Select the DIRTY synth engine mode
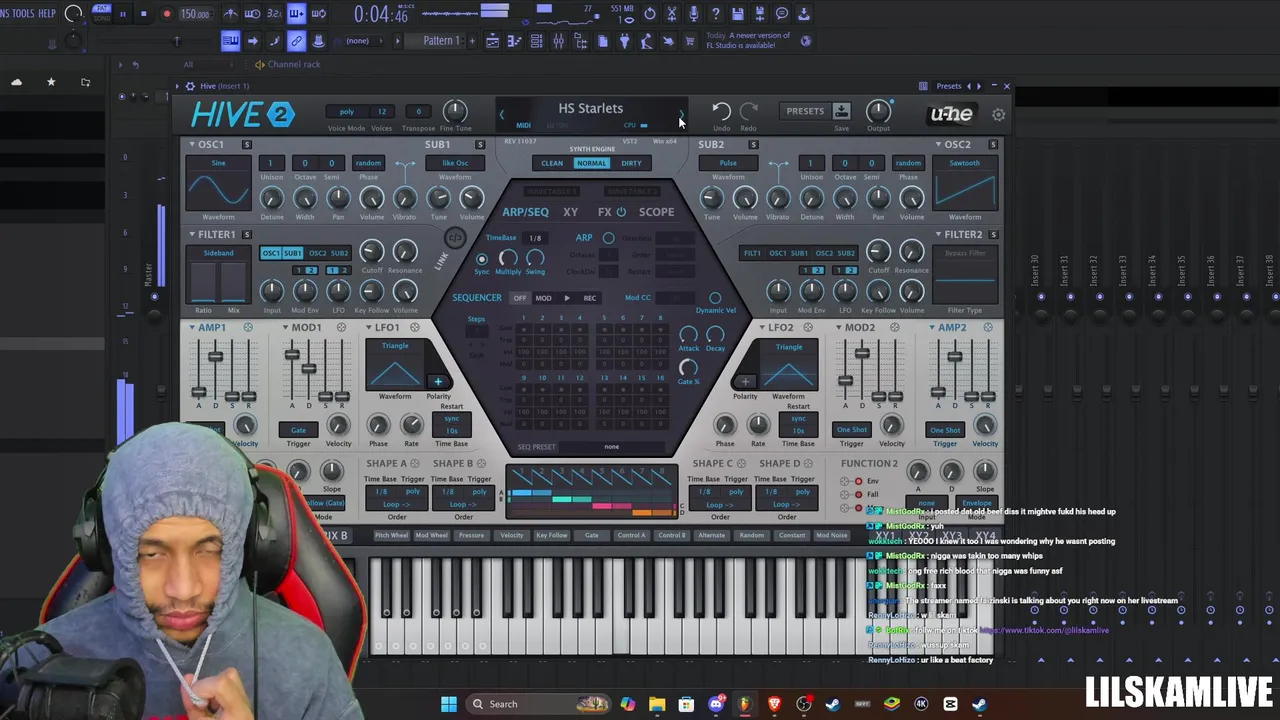The width and height of the screenshot is (1280, 720). pos(631,163)
